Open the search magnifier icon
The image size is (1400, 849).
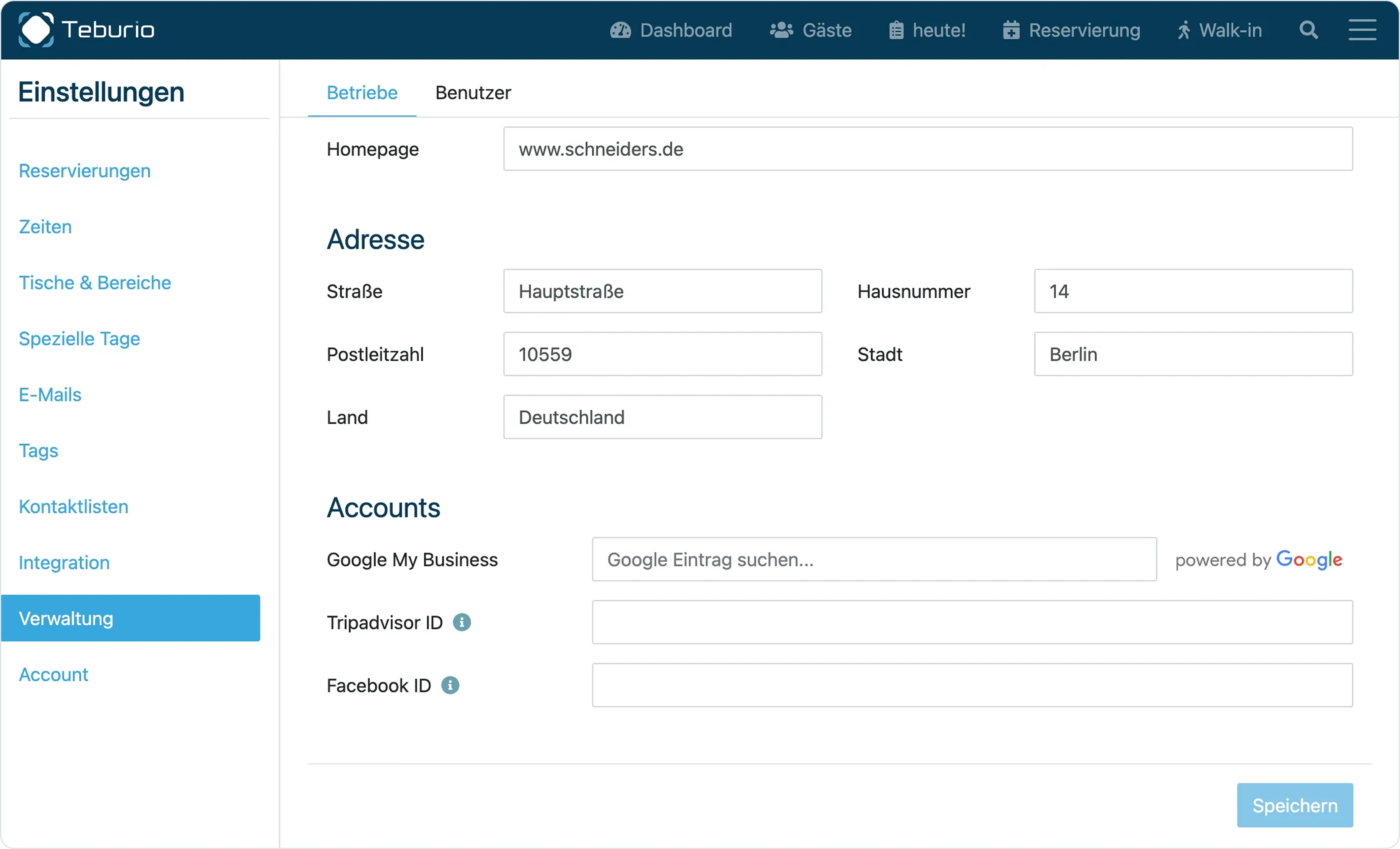click(1308, 29)
